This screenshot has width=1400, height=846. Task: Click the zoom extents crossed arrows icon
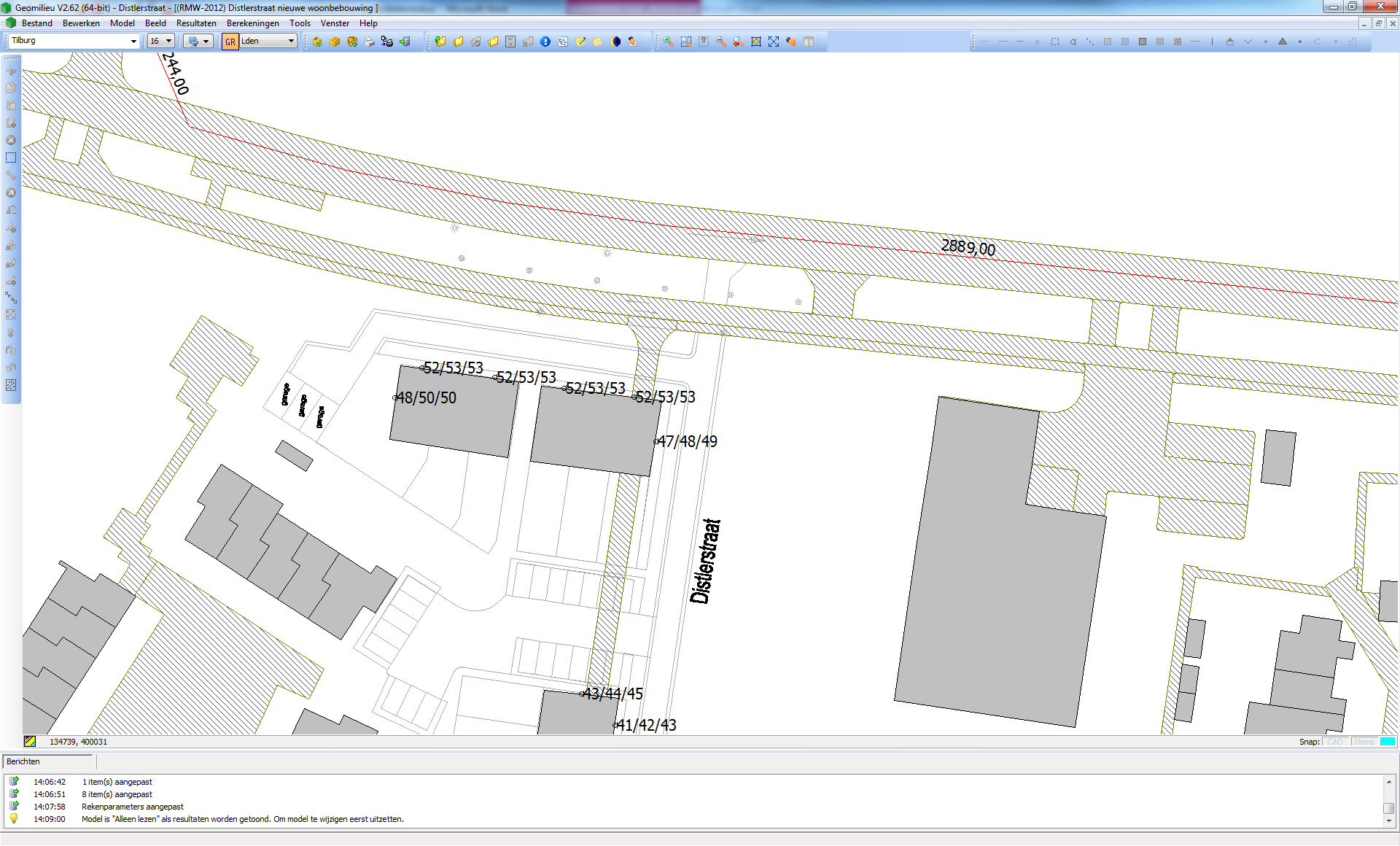tap(774, 42)
